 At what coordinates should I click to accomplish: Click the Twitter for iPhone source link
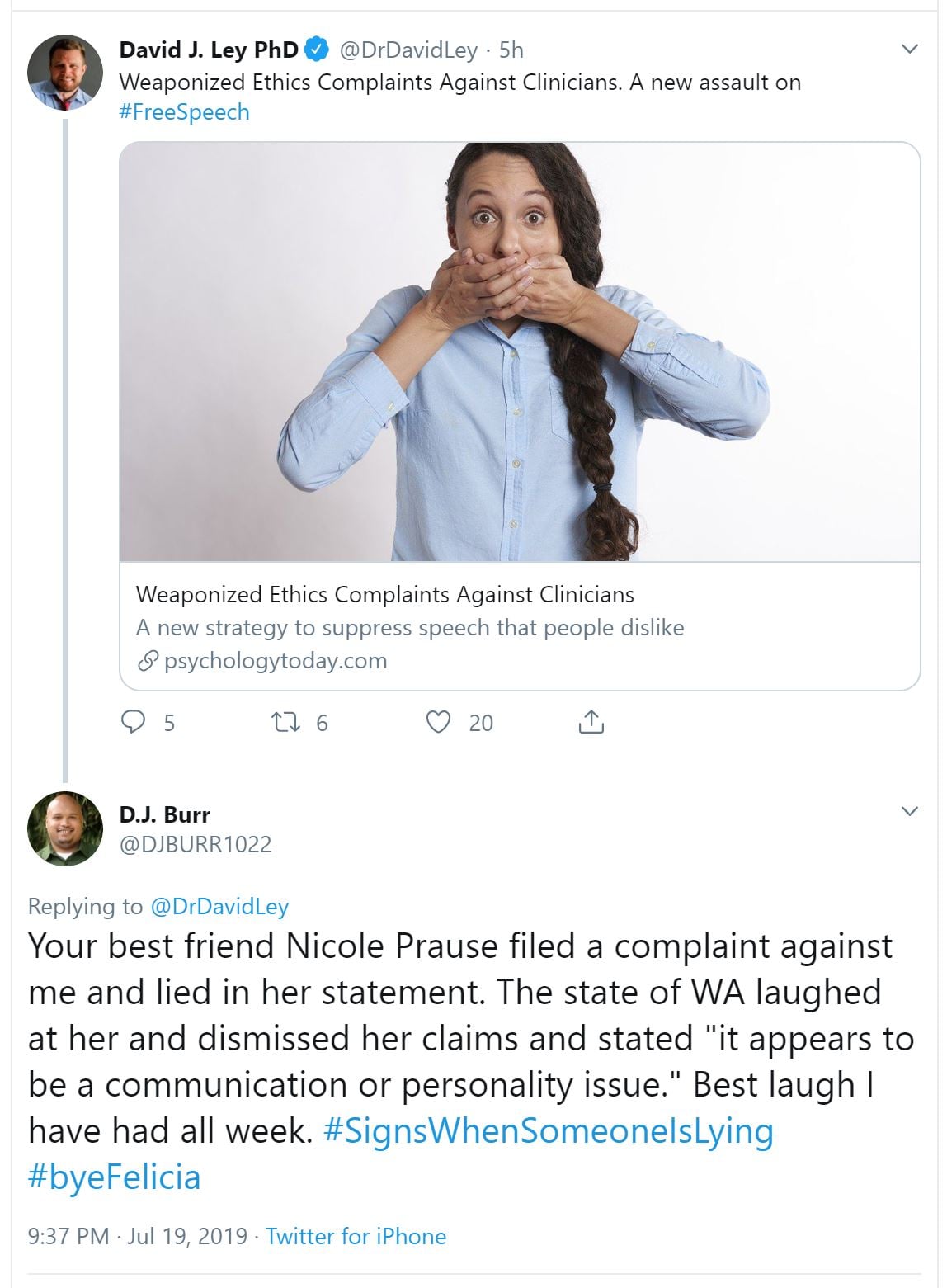[x=356, y=1236]
